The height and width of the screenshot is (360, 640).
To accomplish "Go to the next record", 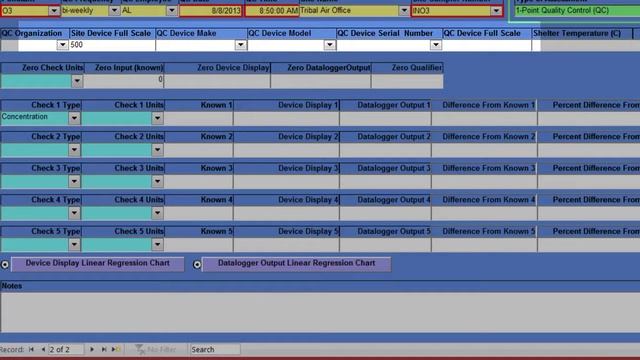I will [92, 349].
